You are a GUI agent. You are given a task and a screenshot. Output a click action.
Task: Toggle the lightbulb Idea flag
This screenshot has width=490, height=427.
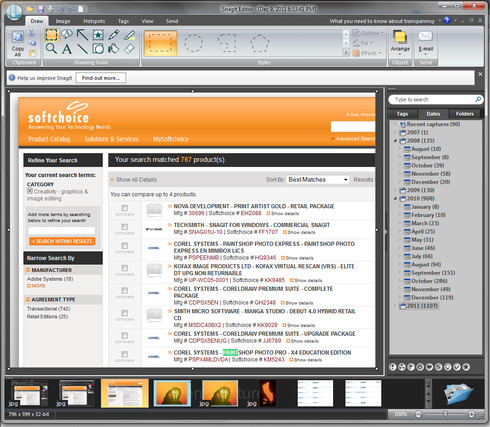pyautogui.click(x=448, y=367)
